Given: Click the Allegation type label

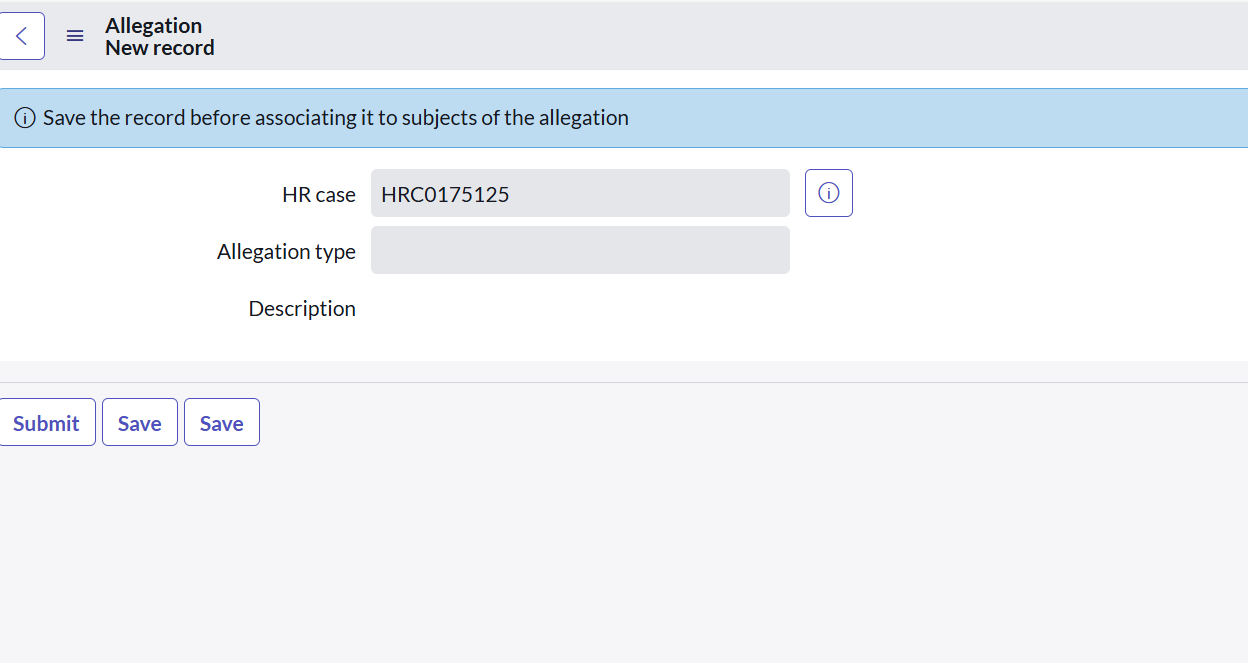Looking at the screenshot, I should point(286,252).
